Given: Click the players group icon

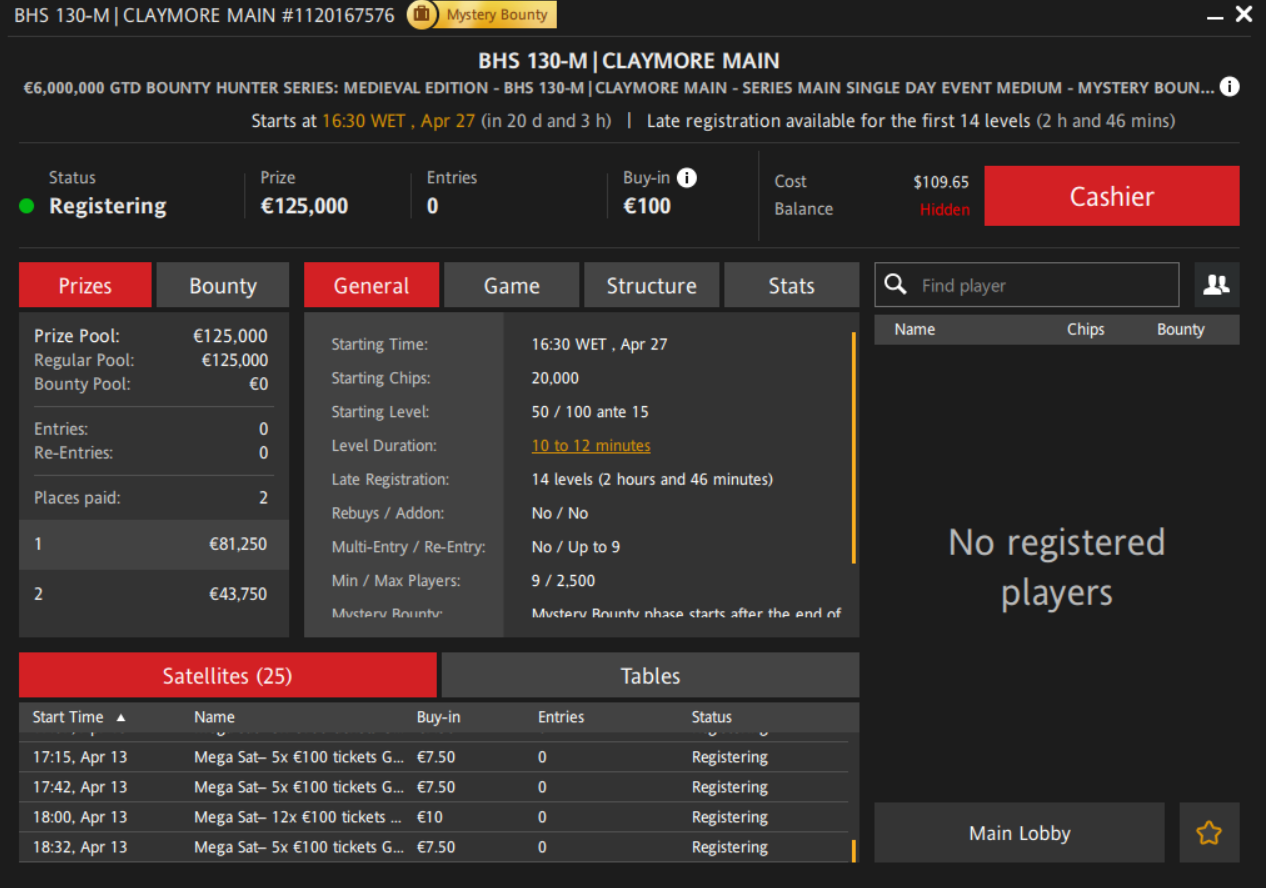Looking at the screenshot, I should [x=1216, y=285].
